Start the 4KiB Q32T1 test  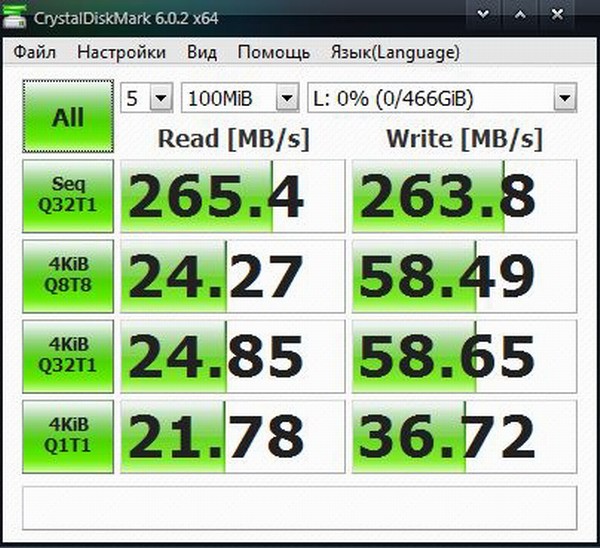[x=67, y=354]
